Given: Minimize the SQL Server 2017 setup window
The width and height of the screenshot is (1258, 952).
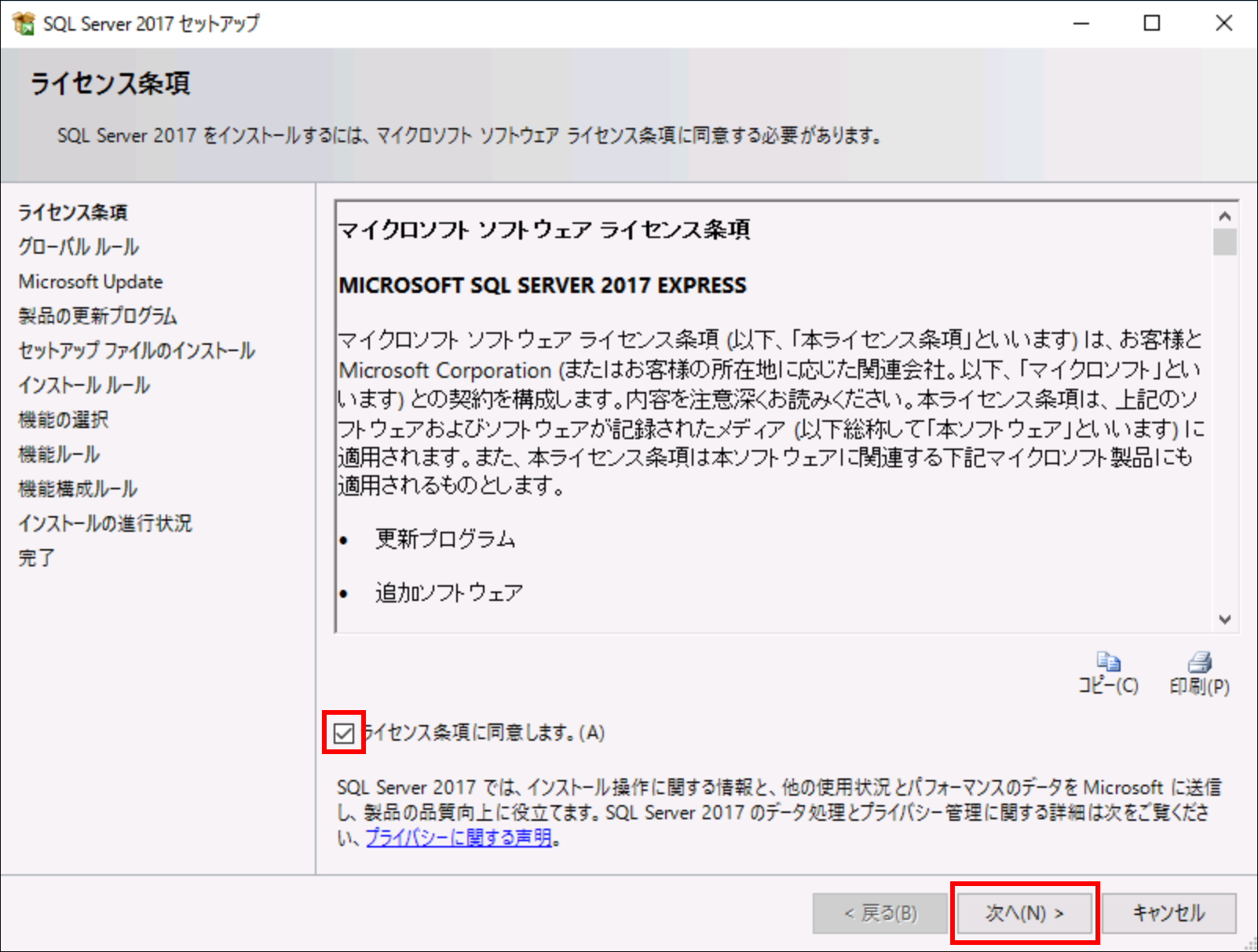Looking at the screenshot, I should coord(1081,24).
